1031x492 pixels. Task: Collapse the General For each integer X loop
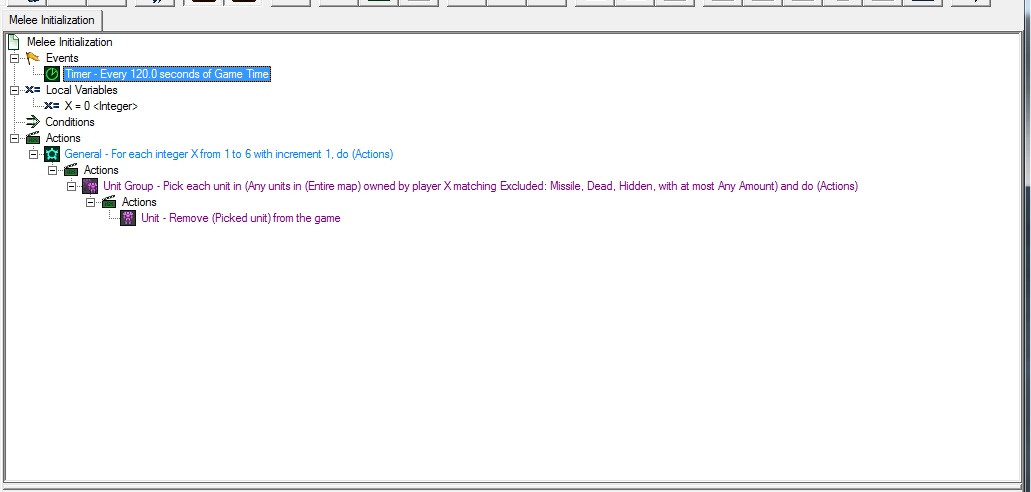point(34,154)
